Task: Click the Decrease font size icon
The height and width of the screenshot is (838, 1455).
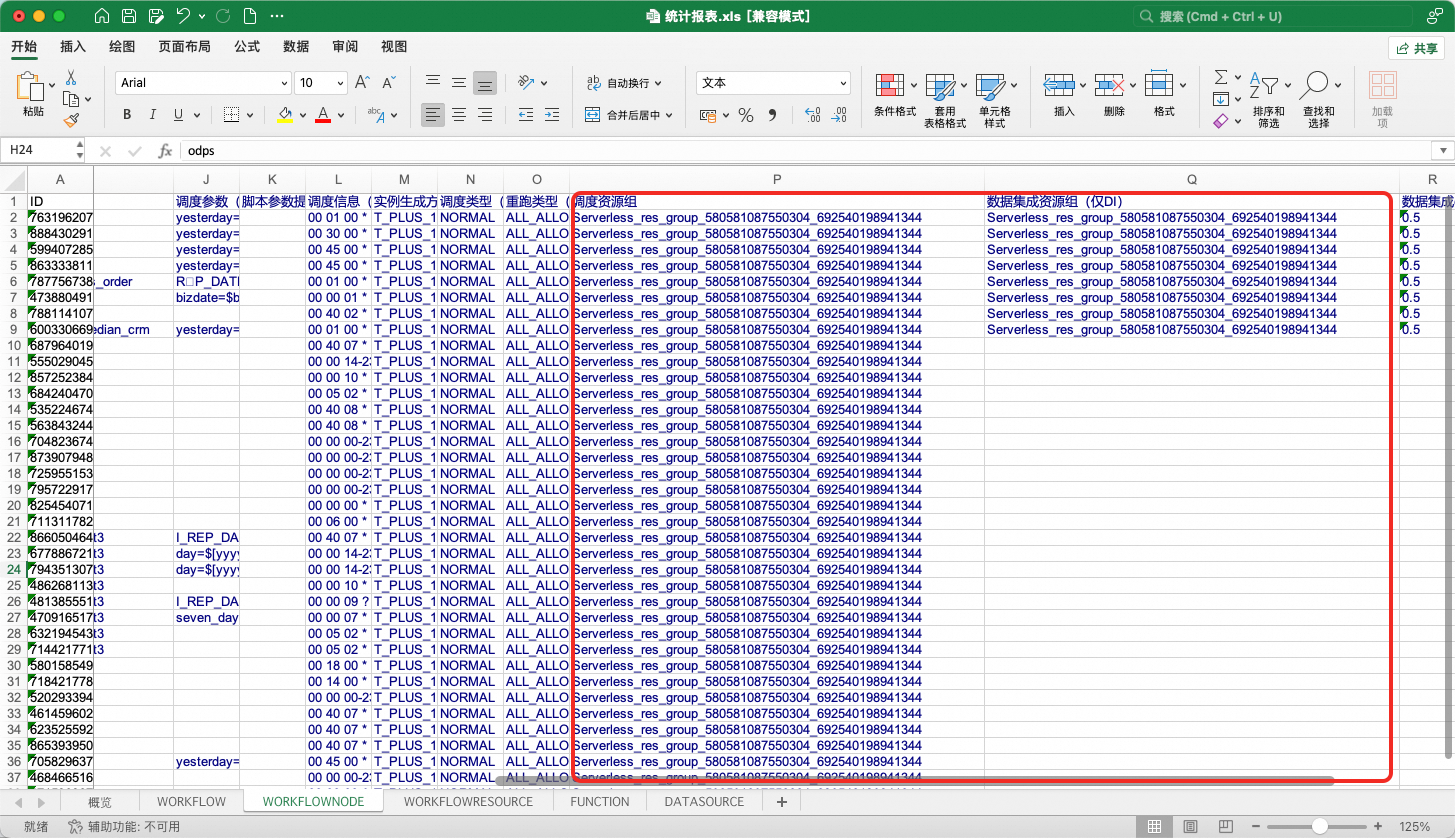Action: tap(388, 83)
